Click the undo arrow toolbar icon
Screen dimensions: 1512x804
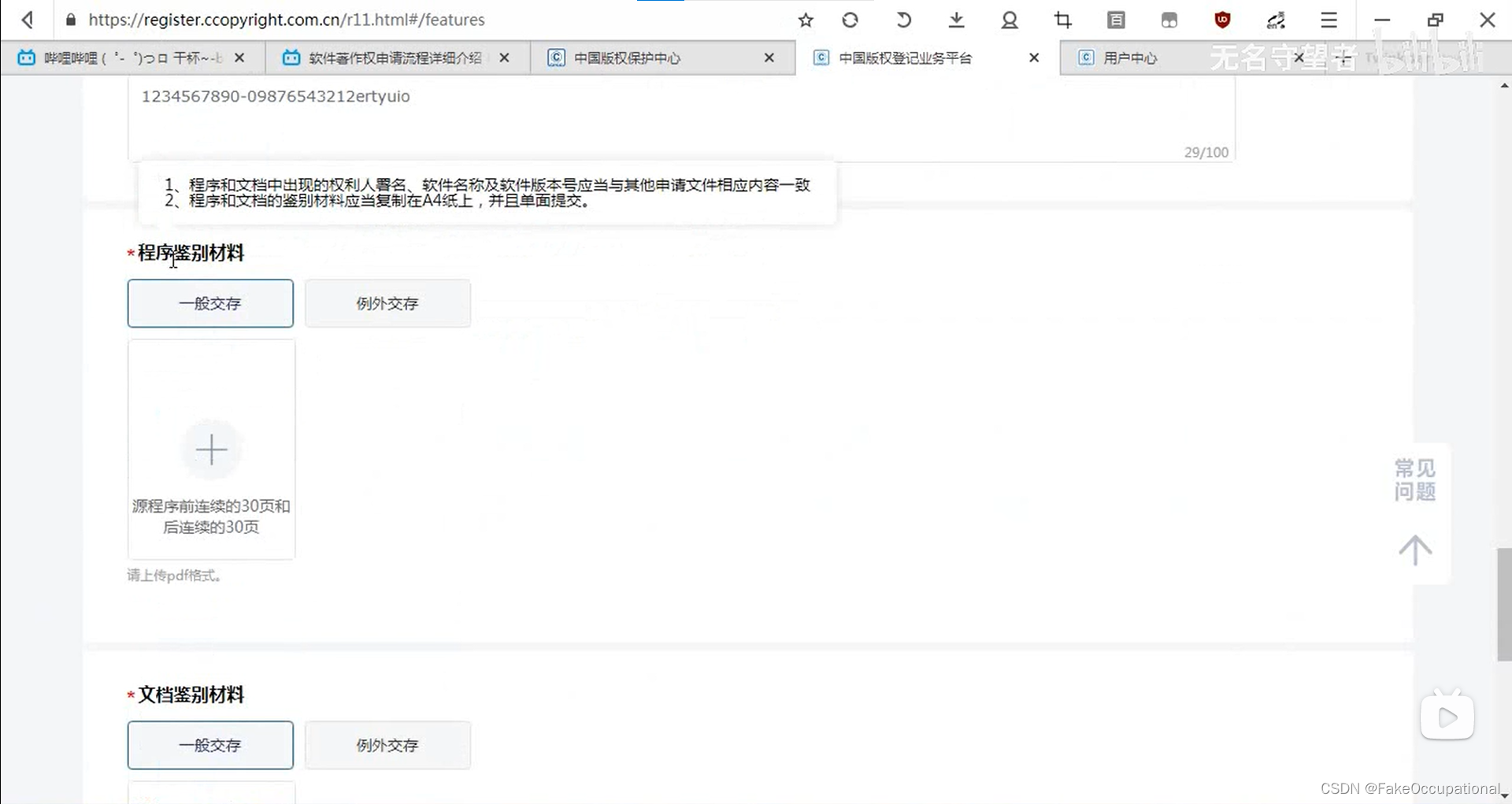[x=903, y=20]
